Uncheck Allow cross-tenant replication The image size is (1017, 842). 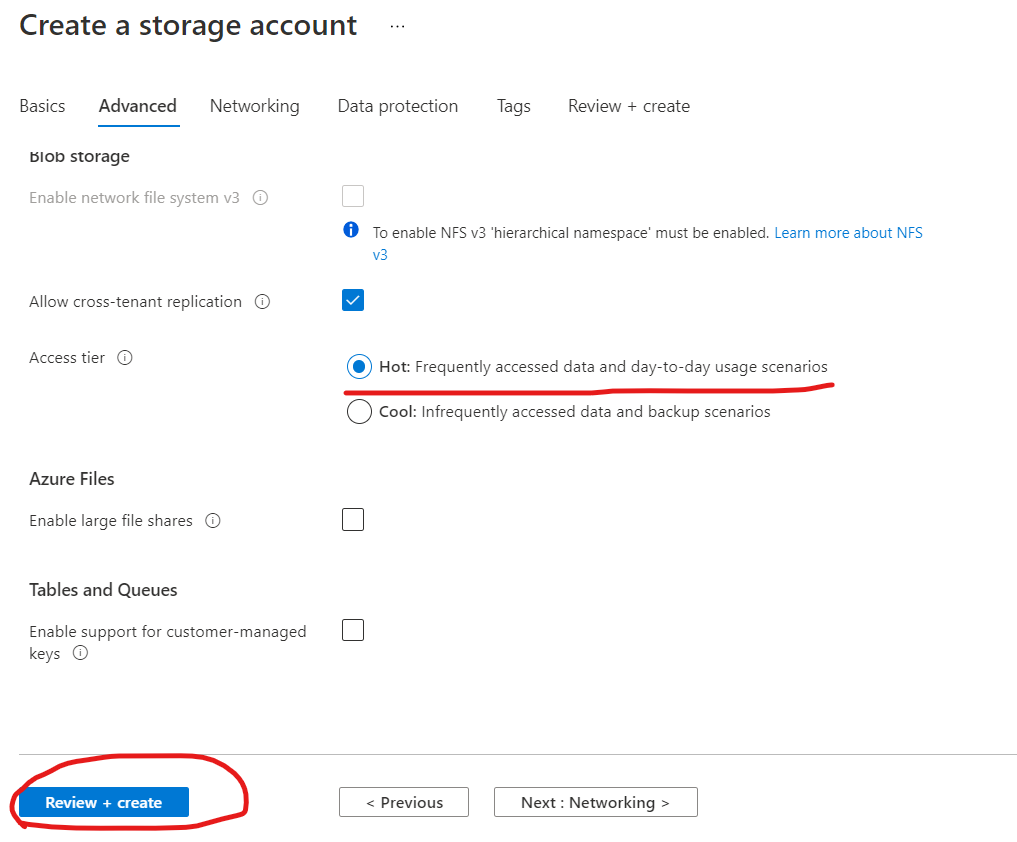(x=352, y=299)
